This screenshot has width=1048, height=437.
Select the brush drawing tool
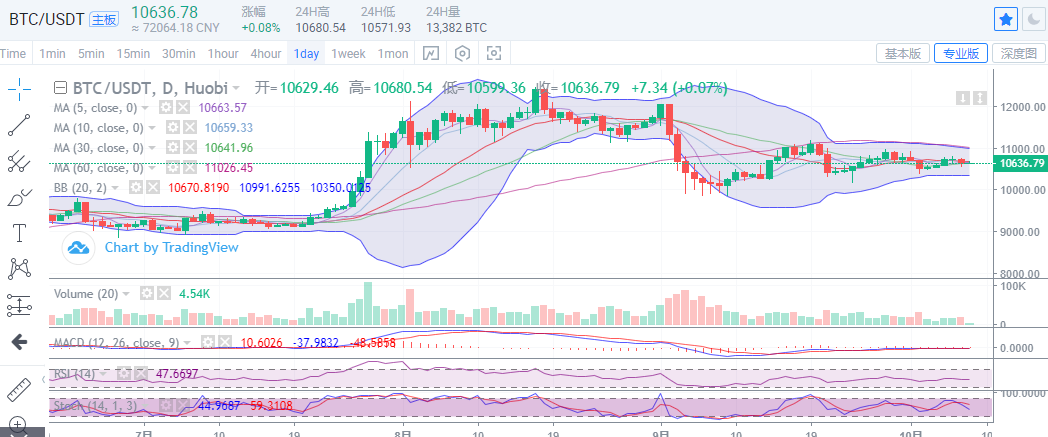[19, 197]
